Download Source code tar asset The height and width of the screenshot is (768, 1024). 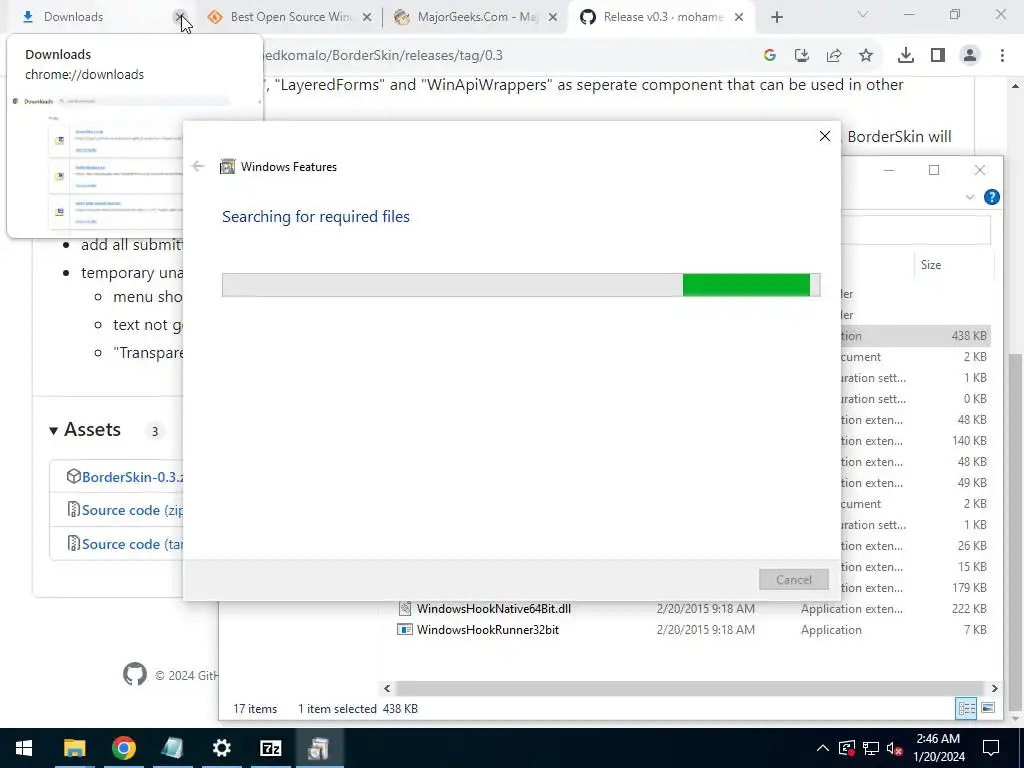[x=133, y=544]
